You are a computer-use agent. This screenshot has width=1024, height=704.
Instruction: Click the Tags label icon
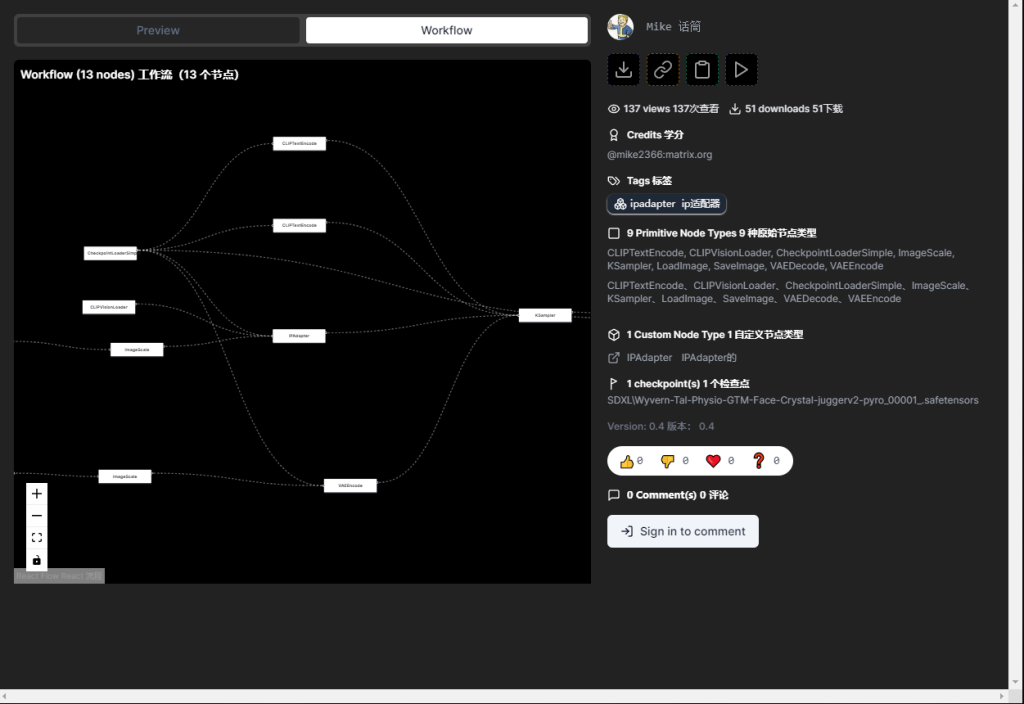[613, 180]
